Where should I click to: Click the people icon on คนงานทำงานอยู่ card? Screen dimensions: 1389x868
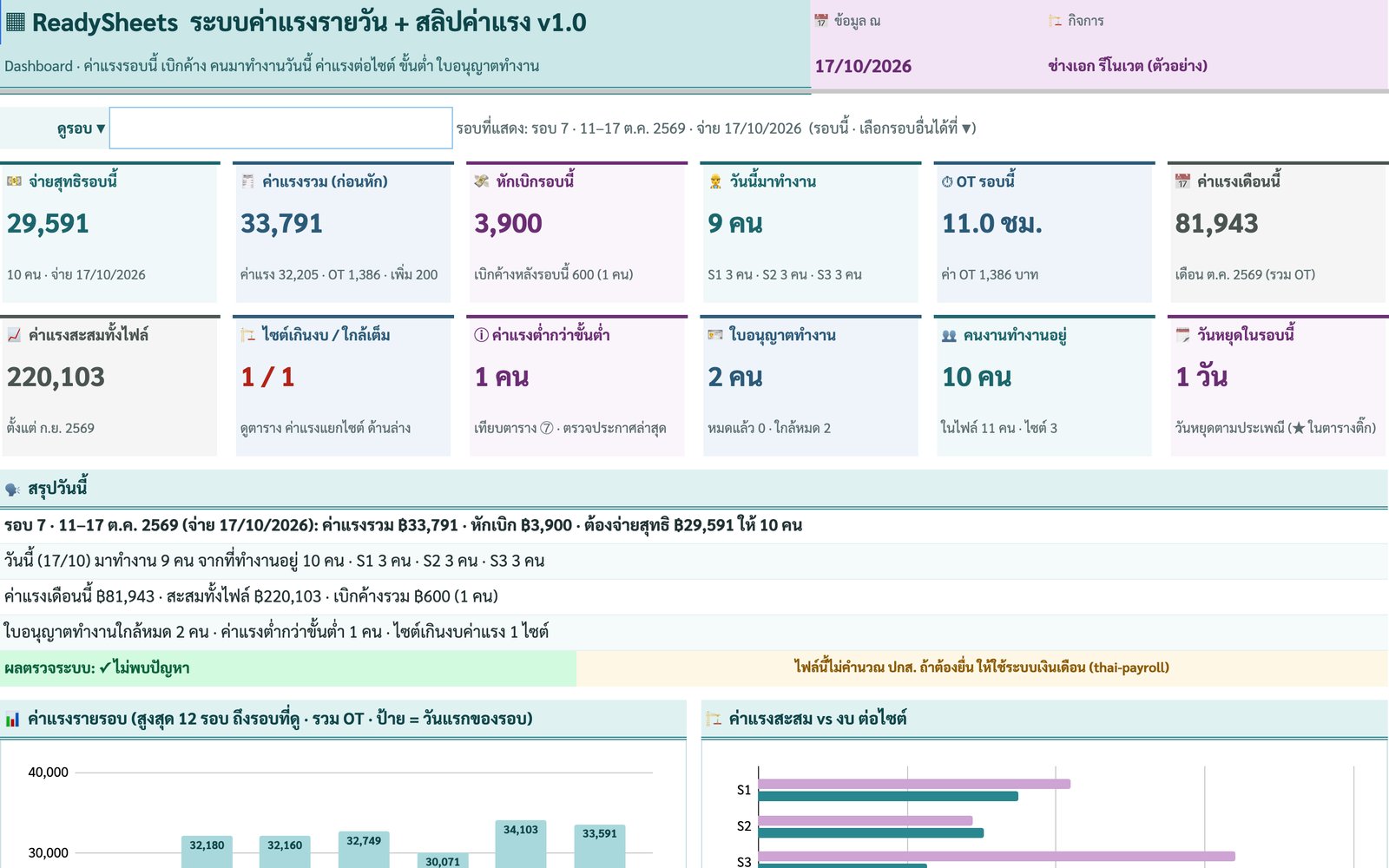tap(949, 335)
